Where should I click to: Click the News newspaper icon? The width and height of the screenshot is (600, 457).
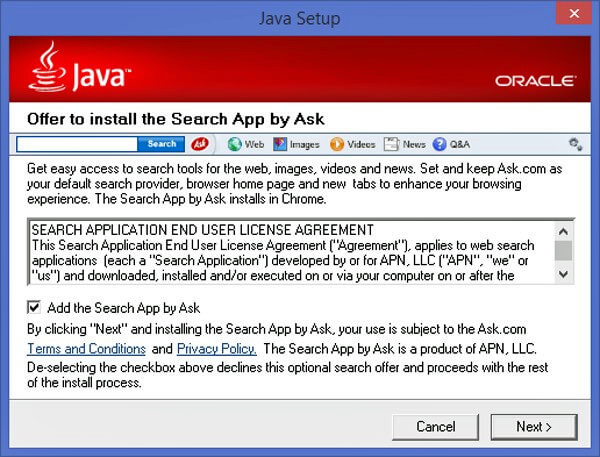pos(391,144)
